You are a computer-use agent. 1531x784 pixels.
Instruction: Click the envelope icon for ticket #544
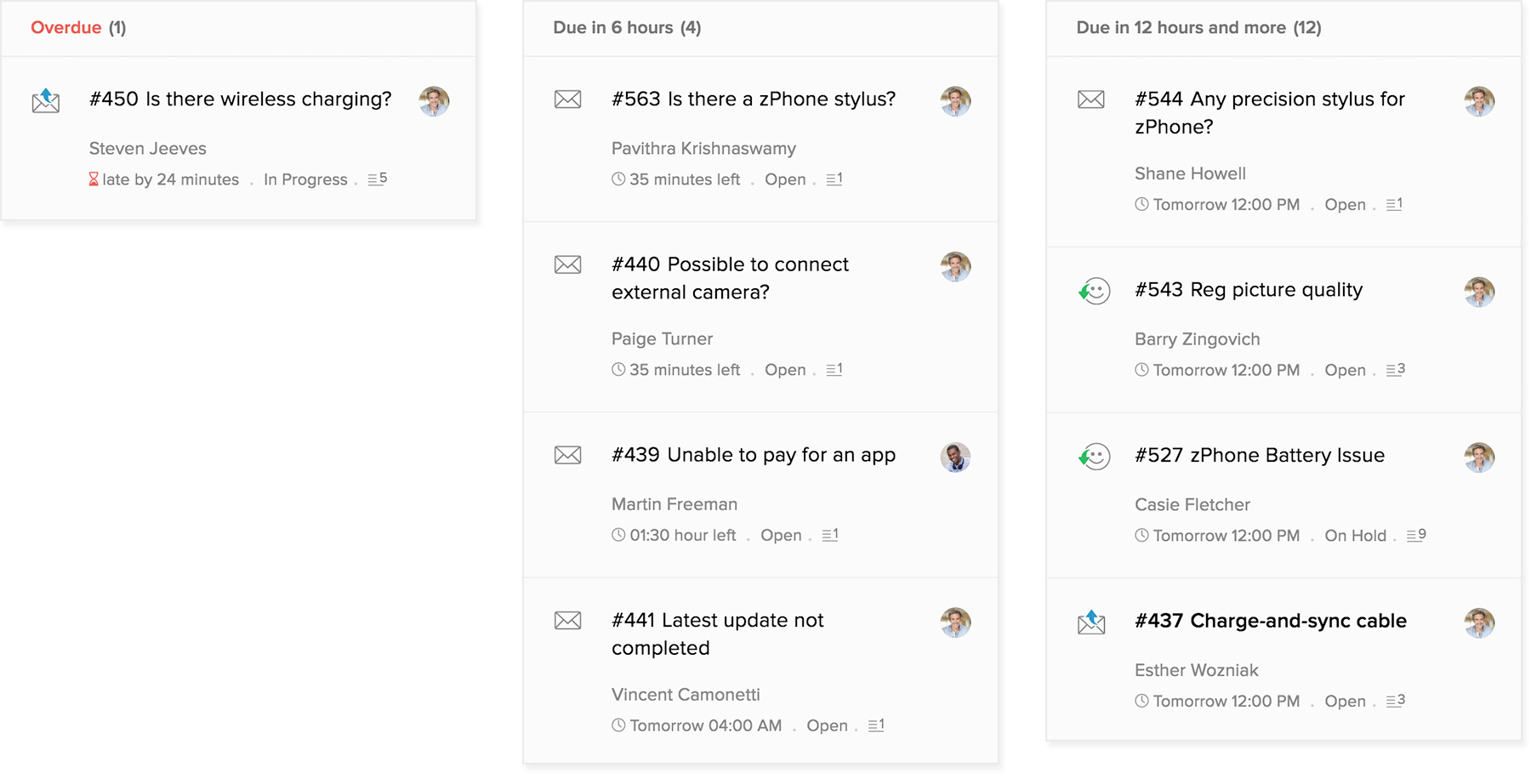pos(1091,99)
